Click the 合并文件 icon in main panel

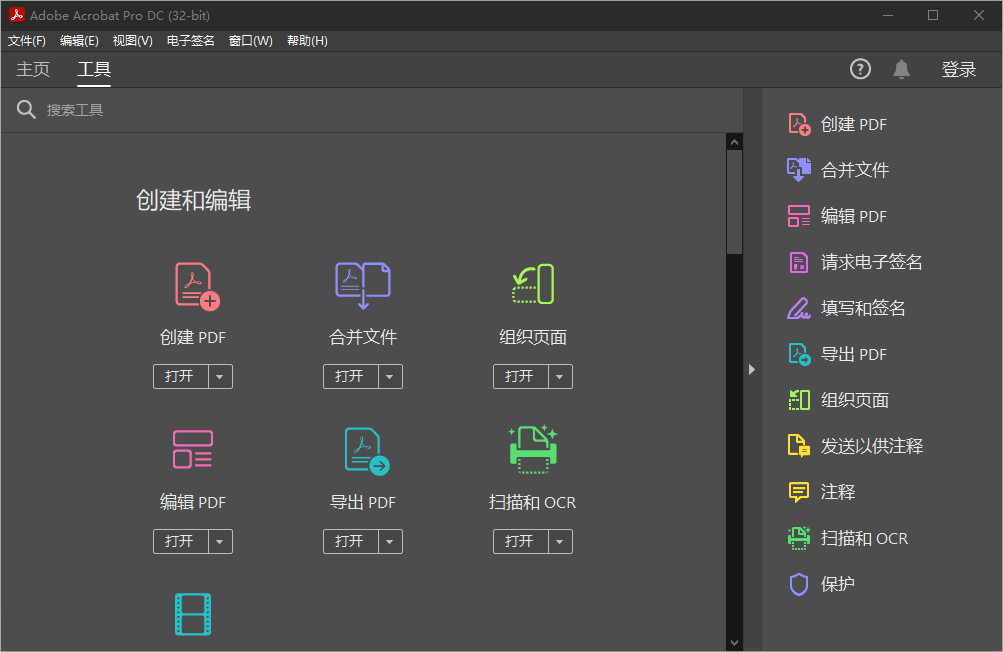[362, 285]
